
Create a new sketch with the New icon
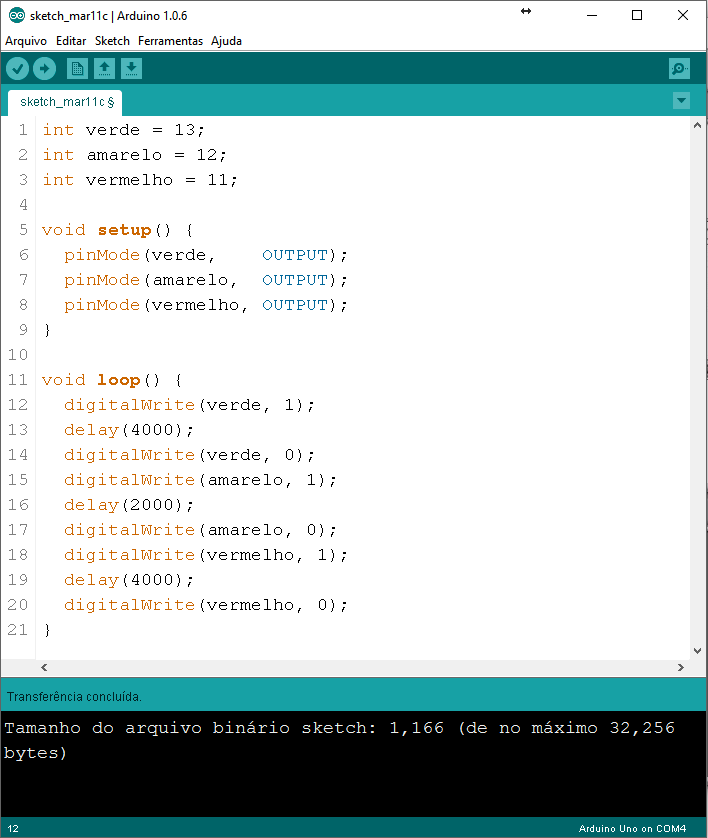click(x=77, y=68)
